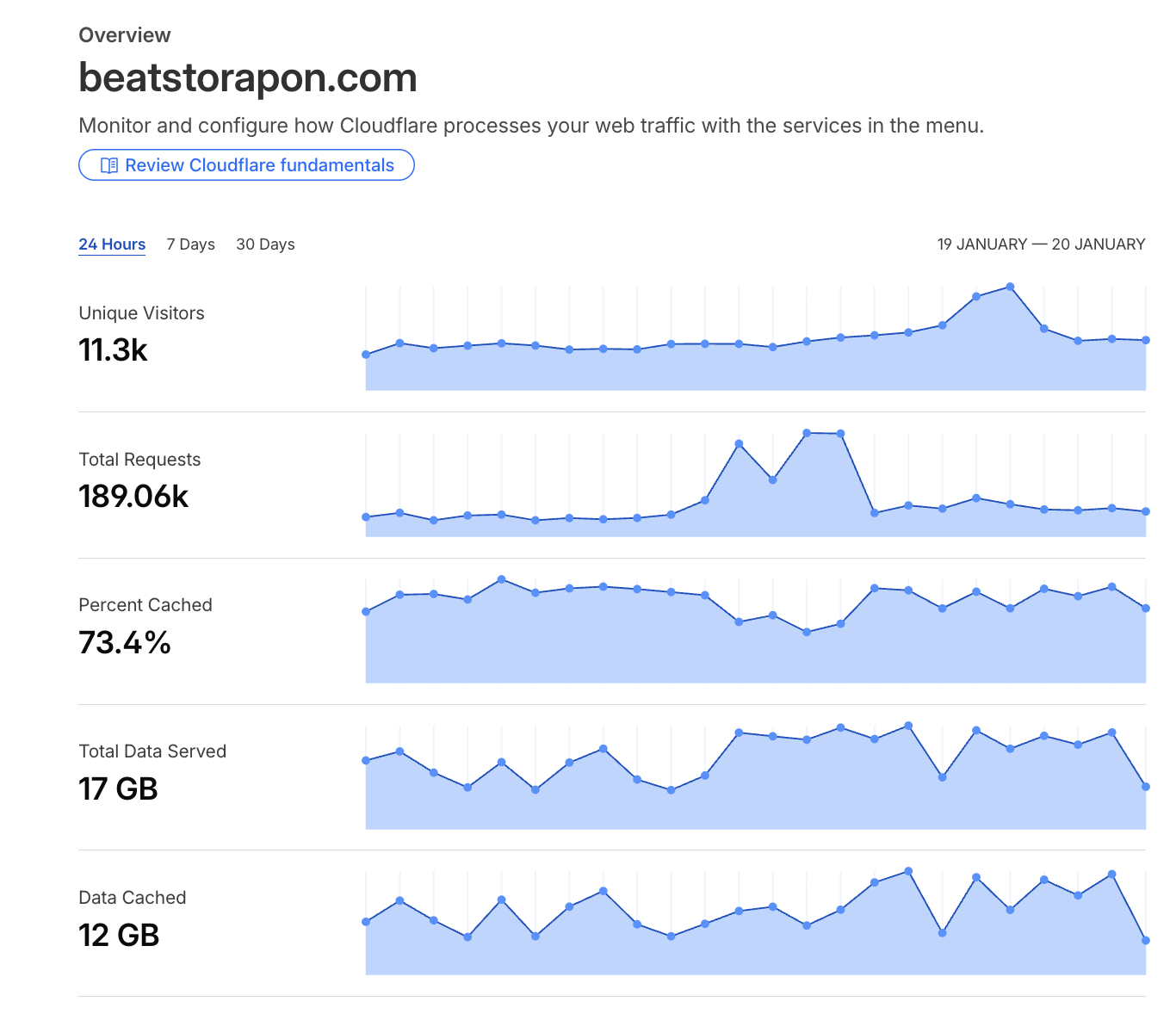Select the 7 Days time range
The height and width of the screenshot is (1014, 1176).
tap(190, 244)
